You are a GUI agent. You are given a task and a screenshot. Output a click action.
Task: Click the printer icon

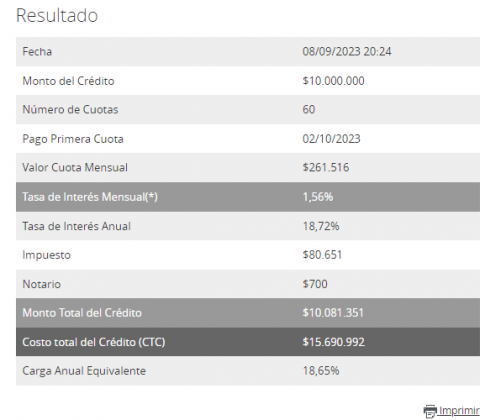coord(430,411)
